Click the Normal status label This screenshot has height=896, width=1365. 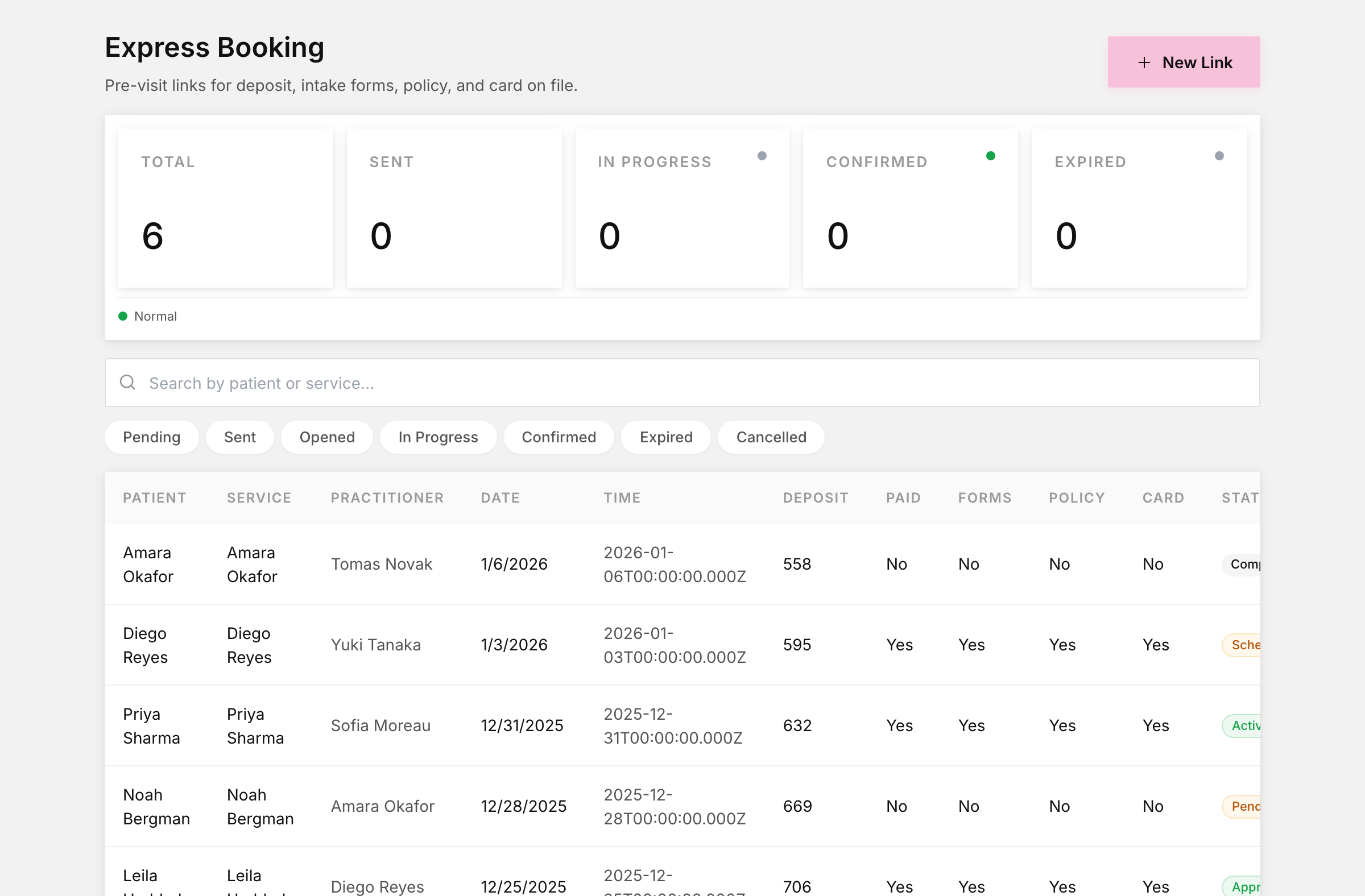pos(155,317)
